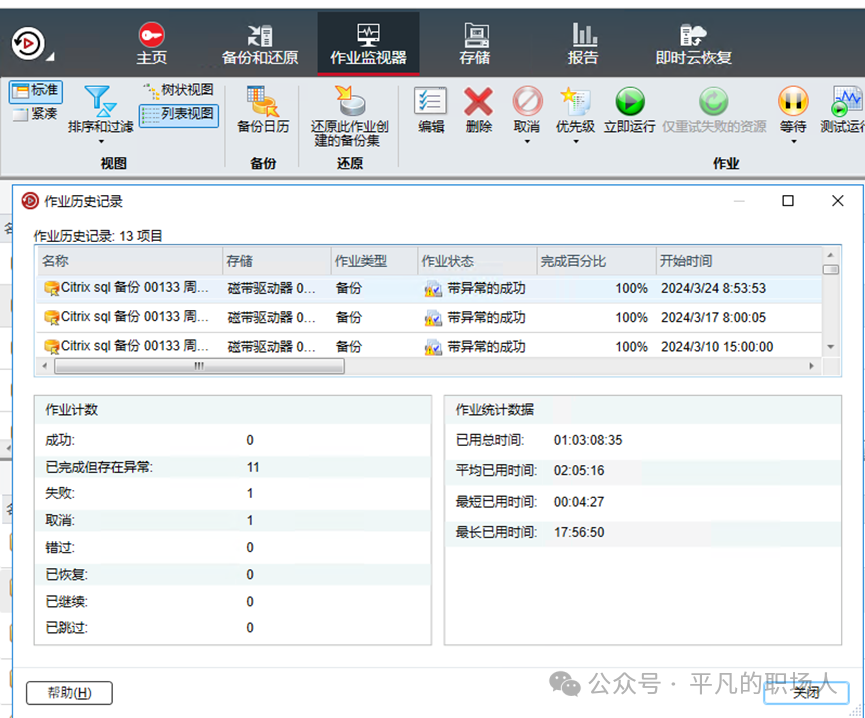Click the 编辑 (Edit) job icon

pos(431,102)
